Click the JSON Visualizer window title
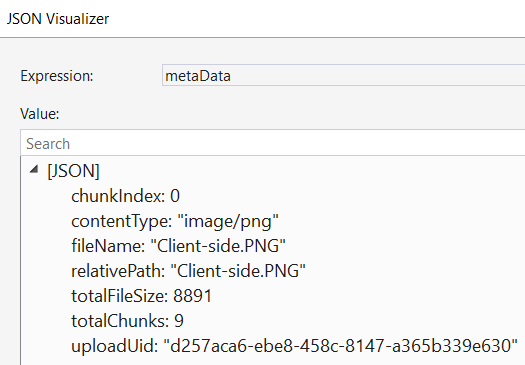This screenshot has width=525, height=365. (58, 19)
